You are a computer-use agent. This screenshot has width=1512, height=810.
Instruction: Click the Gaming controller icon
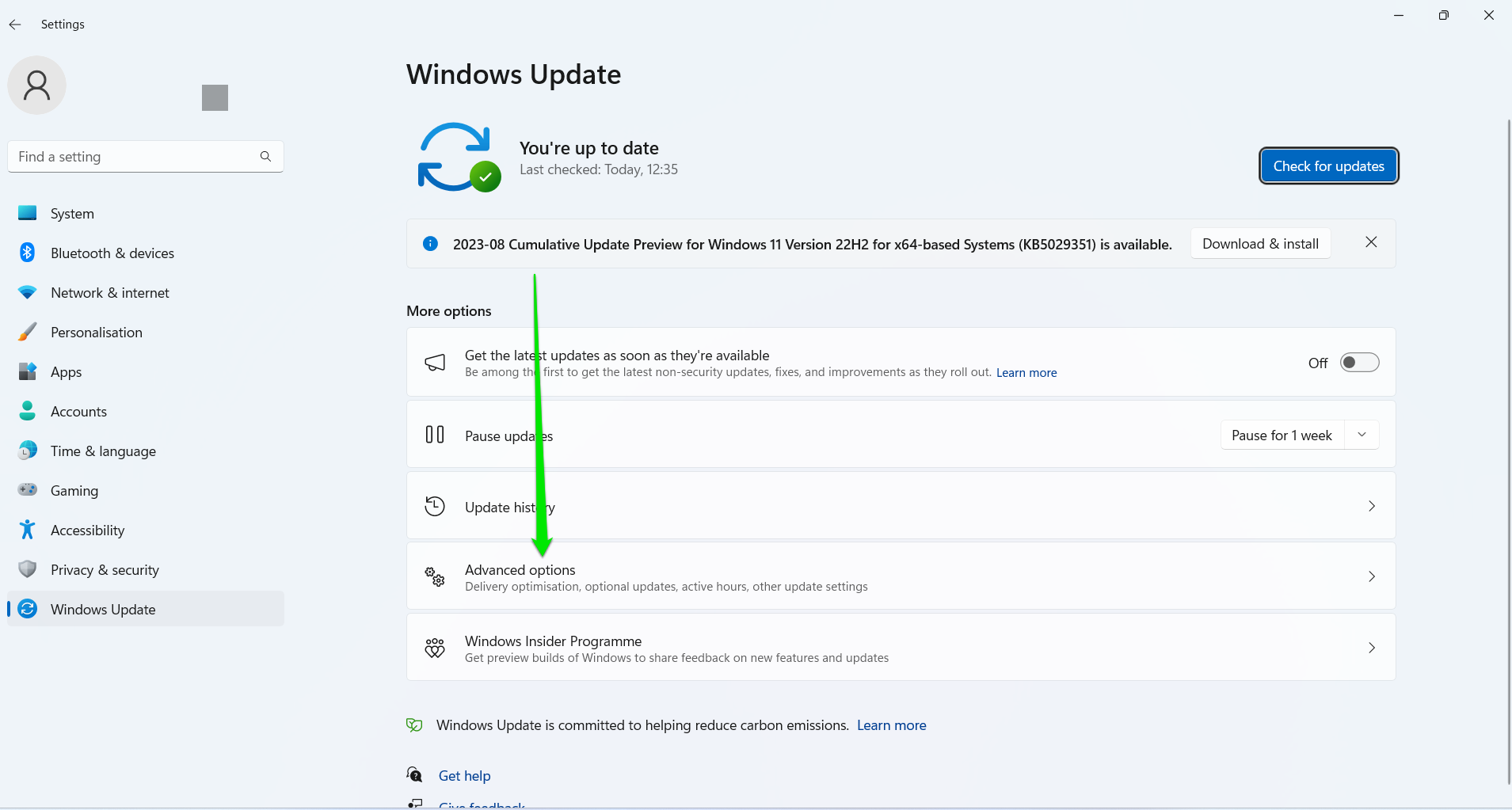[28, 490]
